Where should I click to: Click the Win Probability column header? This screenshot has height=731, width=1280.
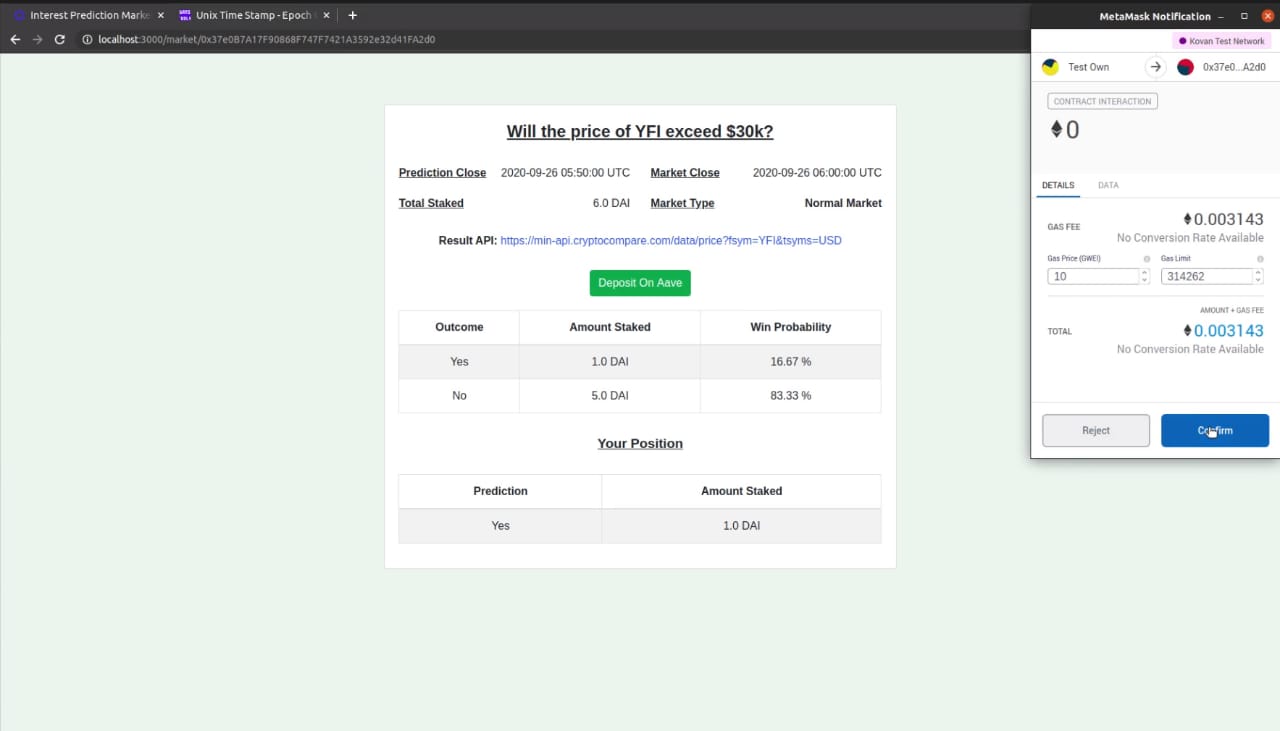coord(790,327)
